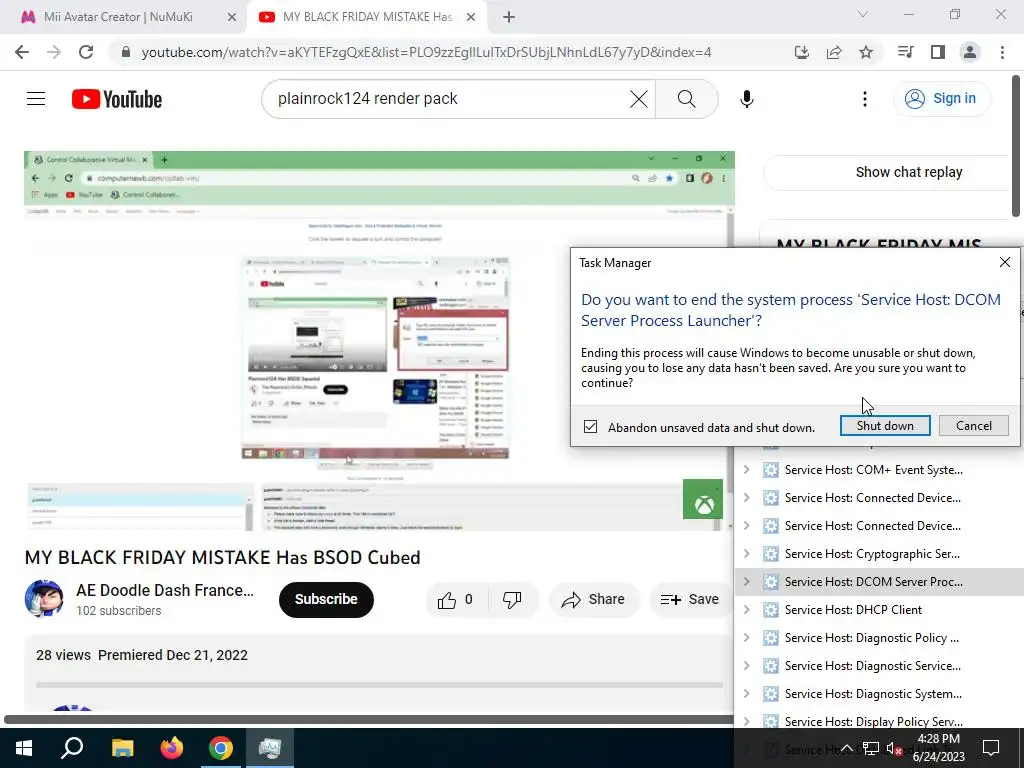Image resolution: width=1024 pixels, height=768 pixels.
Task: Open Chrome media control icon
Action: pos(905,52)
